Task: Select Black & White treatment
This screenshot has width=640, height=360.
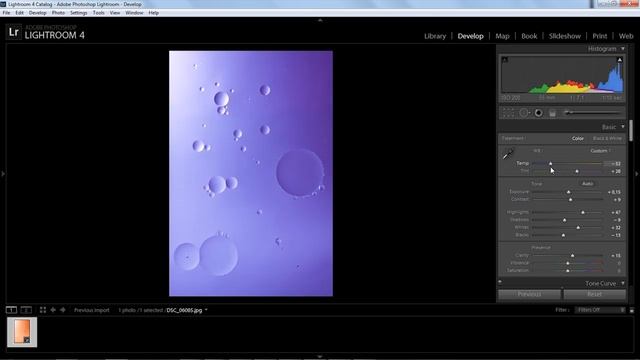Action: pos(607,138)
